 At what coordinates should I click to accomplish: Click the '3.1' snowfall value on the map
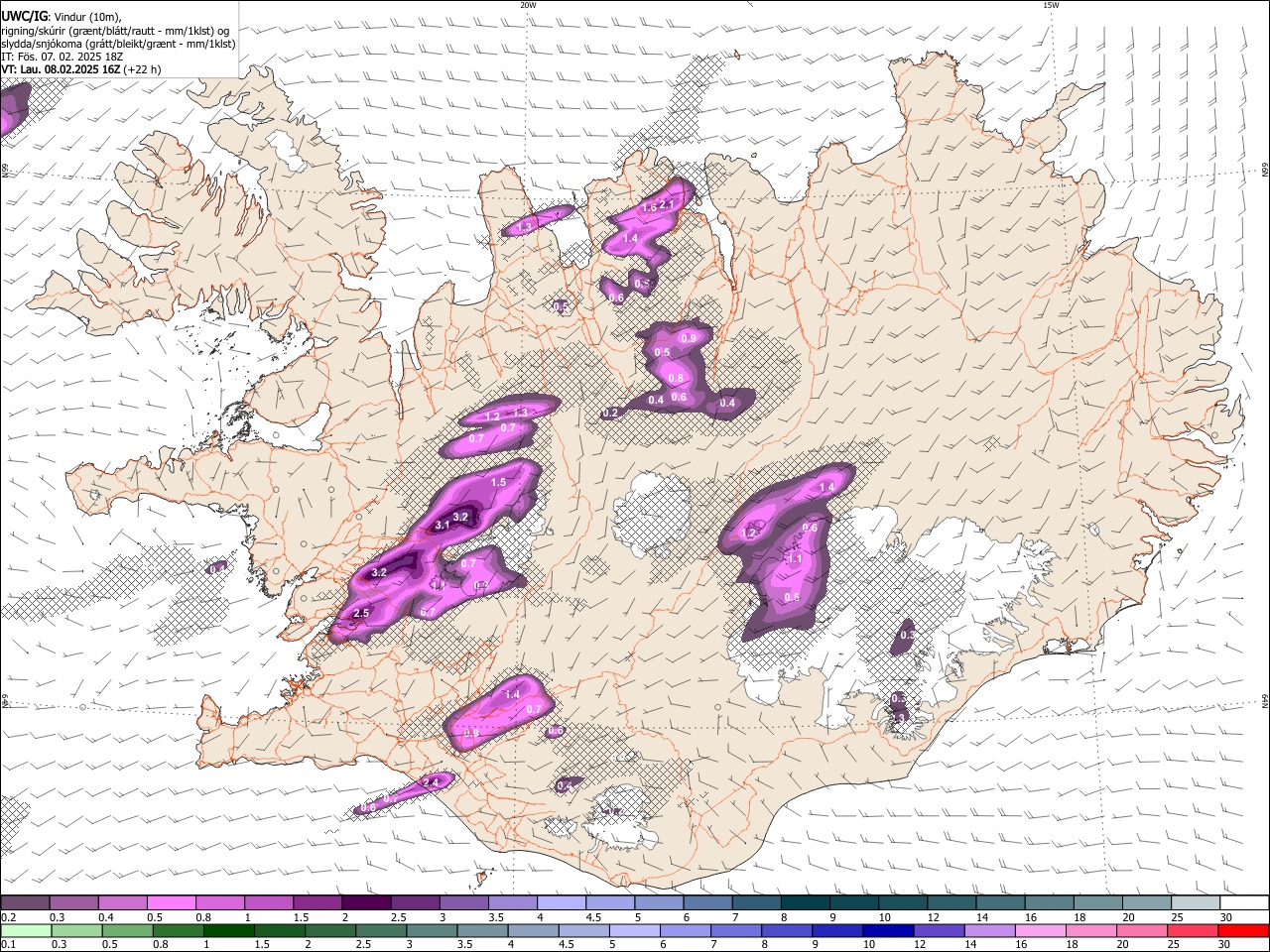pyautogui.click(x=443, y=525)
